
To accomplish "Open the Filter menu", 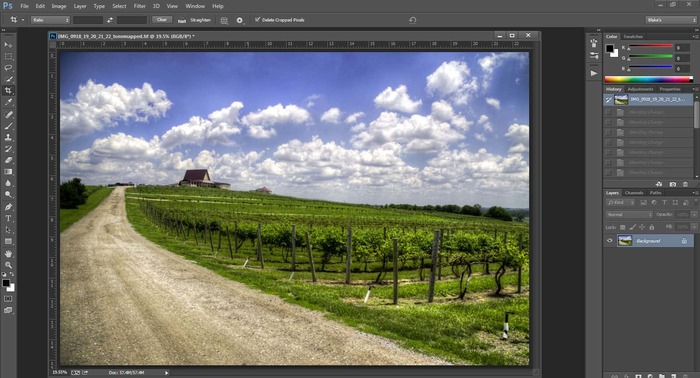I will click(140, 6).
